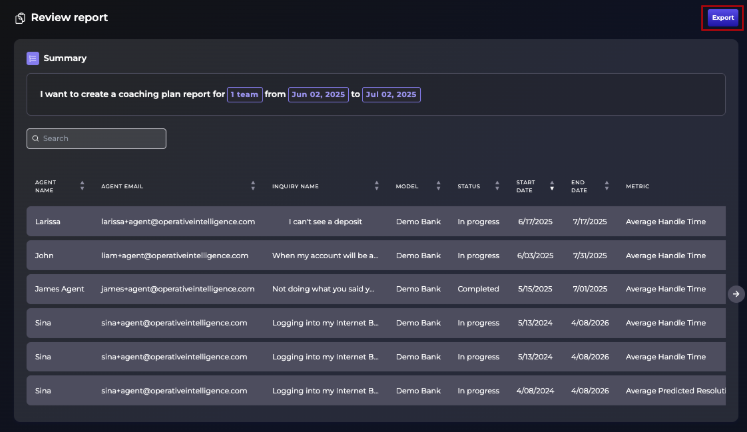
Task: Click 'Average Predicted Resoluti' metric cell
Action: pyautogui.click(x=676, y=391)
